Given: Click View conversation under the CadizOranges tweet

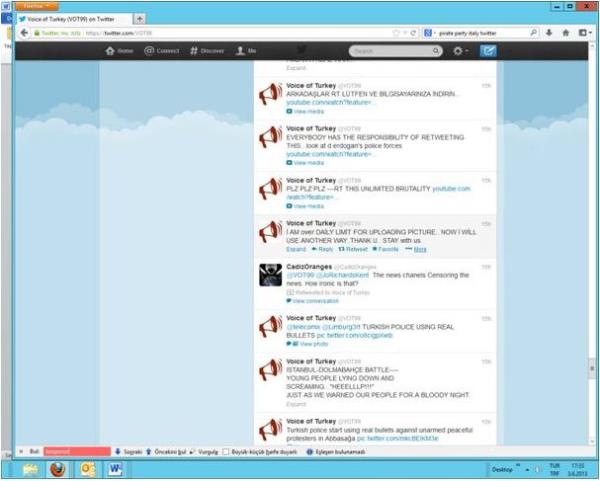Looking at the screenshot, I should click(312, 301).
